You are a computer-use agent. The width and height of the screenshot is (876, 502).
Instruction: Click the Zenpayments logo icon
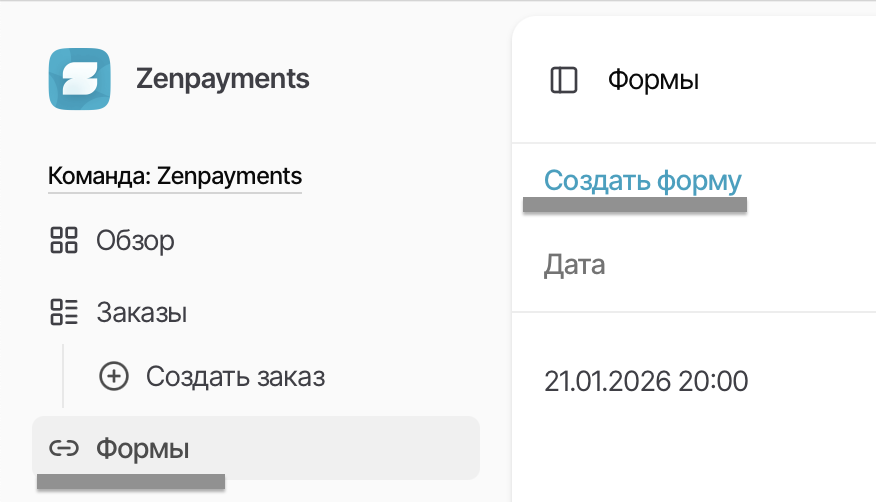79,79
